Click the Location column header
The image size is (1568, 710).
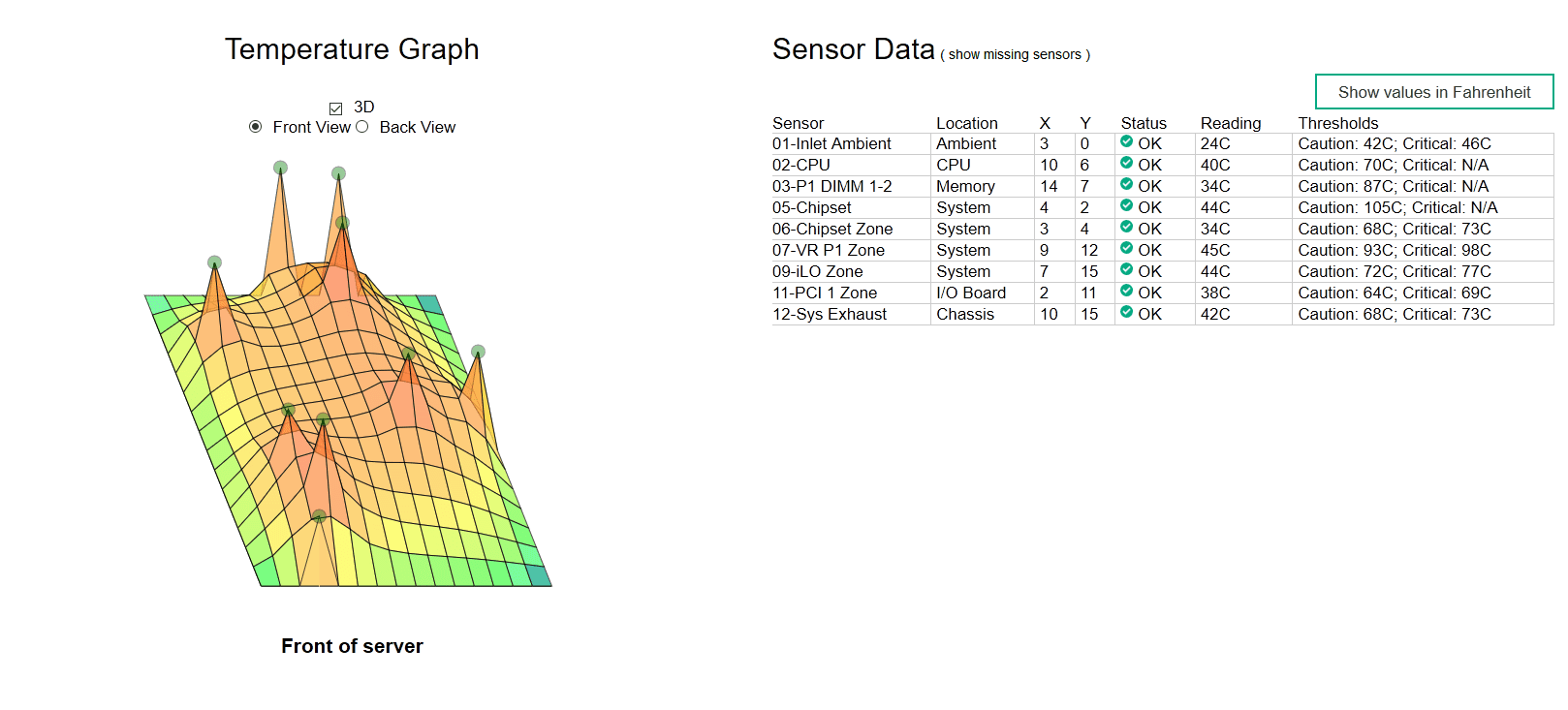point(966,123)
